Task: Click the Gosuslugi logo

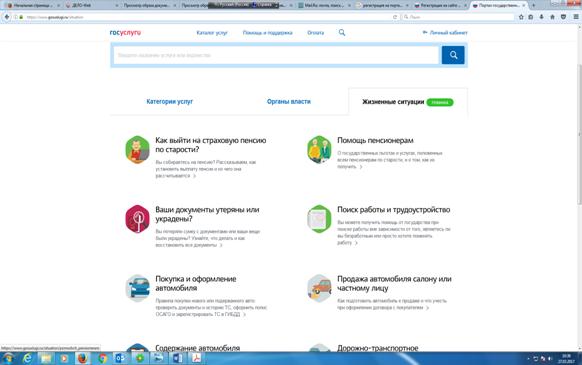Action: tap(125, 33)
